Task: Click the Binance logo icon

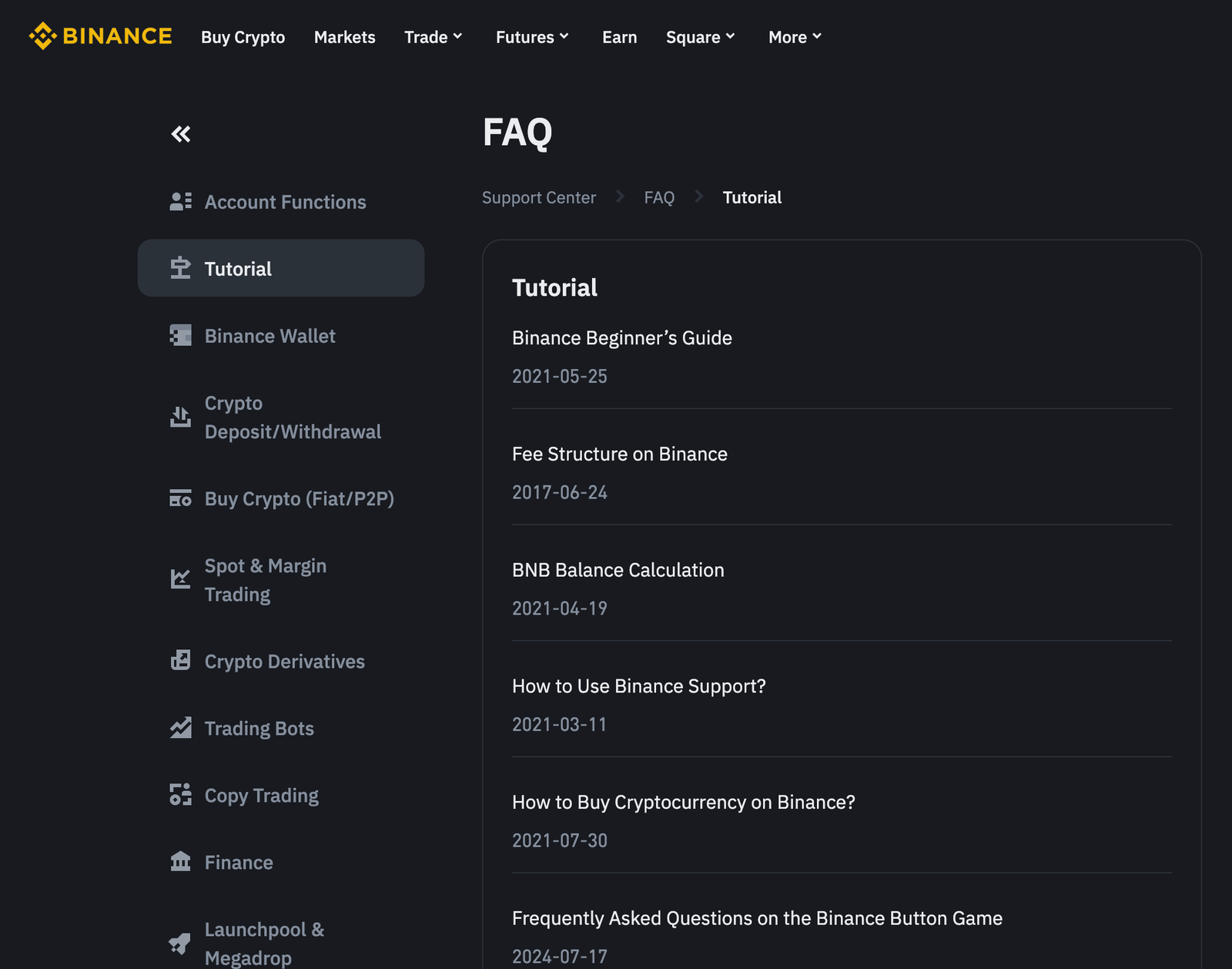Action: click(x=43, y=36)
